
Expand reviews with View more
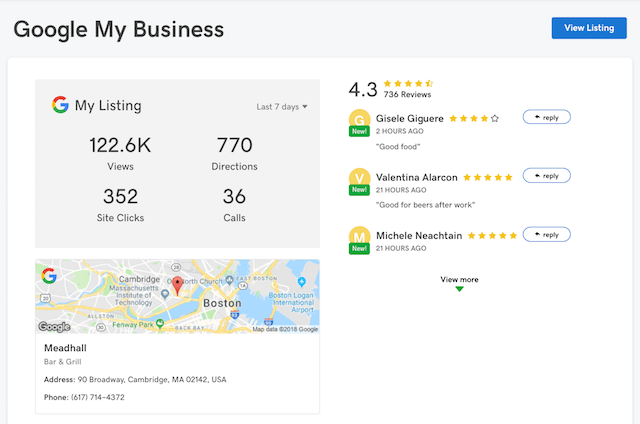point(459,280)
